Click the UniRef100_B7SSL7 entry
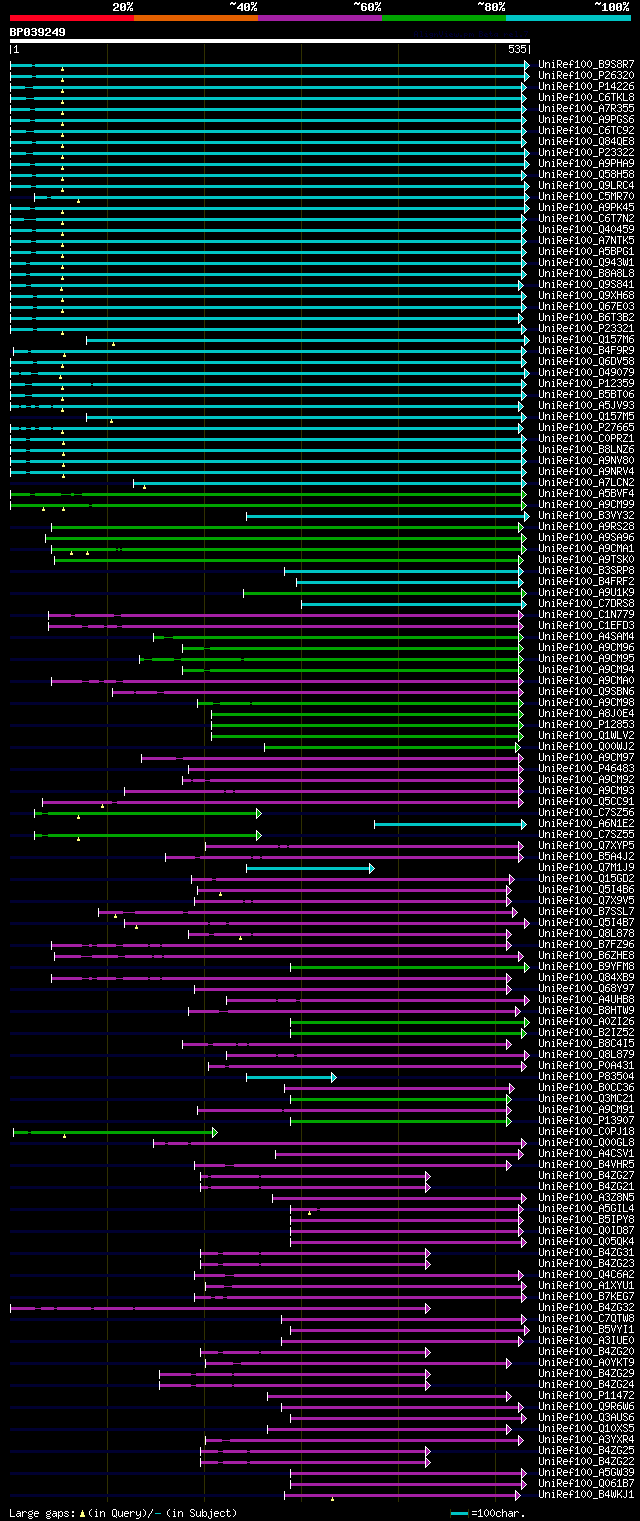The image size is (640, 1521). [586, 911]
